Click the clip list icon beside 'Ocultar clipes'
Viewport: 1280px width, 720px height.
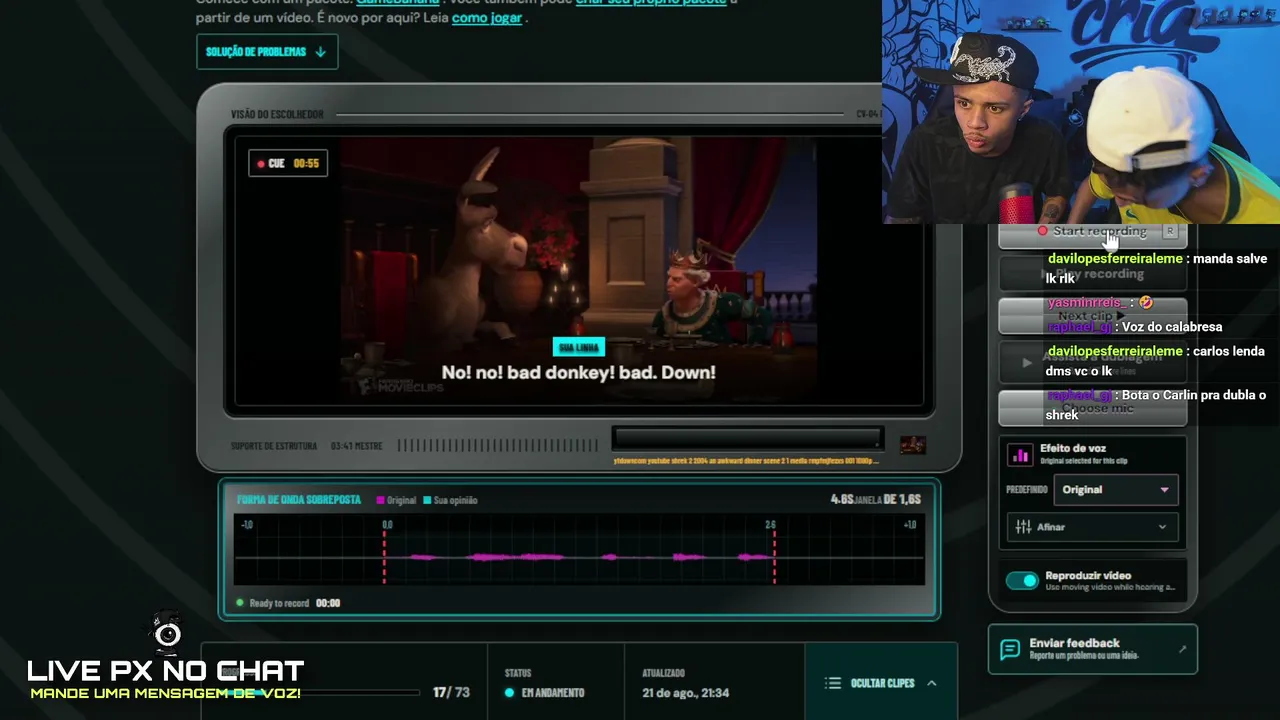(833, 683)
